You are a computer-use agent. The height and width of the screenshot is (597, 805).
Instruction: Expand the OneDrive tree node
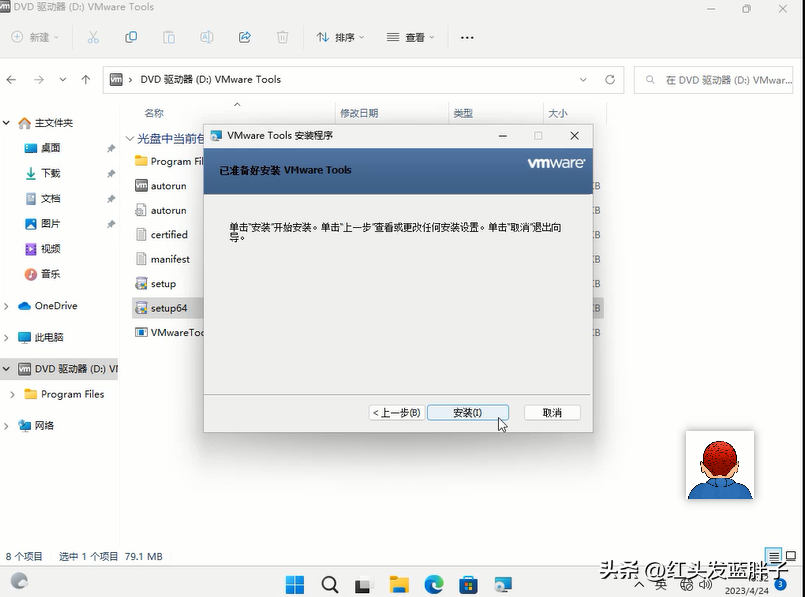[x=6, y=306]
